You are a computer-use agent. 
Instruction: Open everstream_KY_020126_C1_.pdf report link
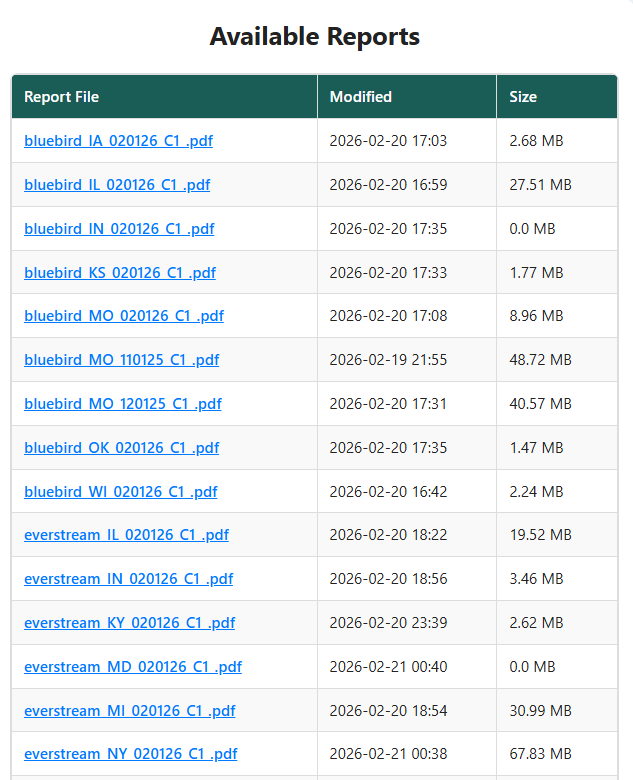[x=129, y=623]
